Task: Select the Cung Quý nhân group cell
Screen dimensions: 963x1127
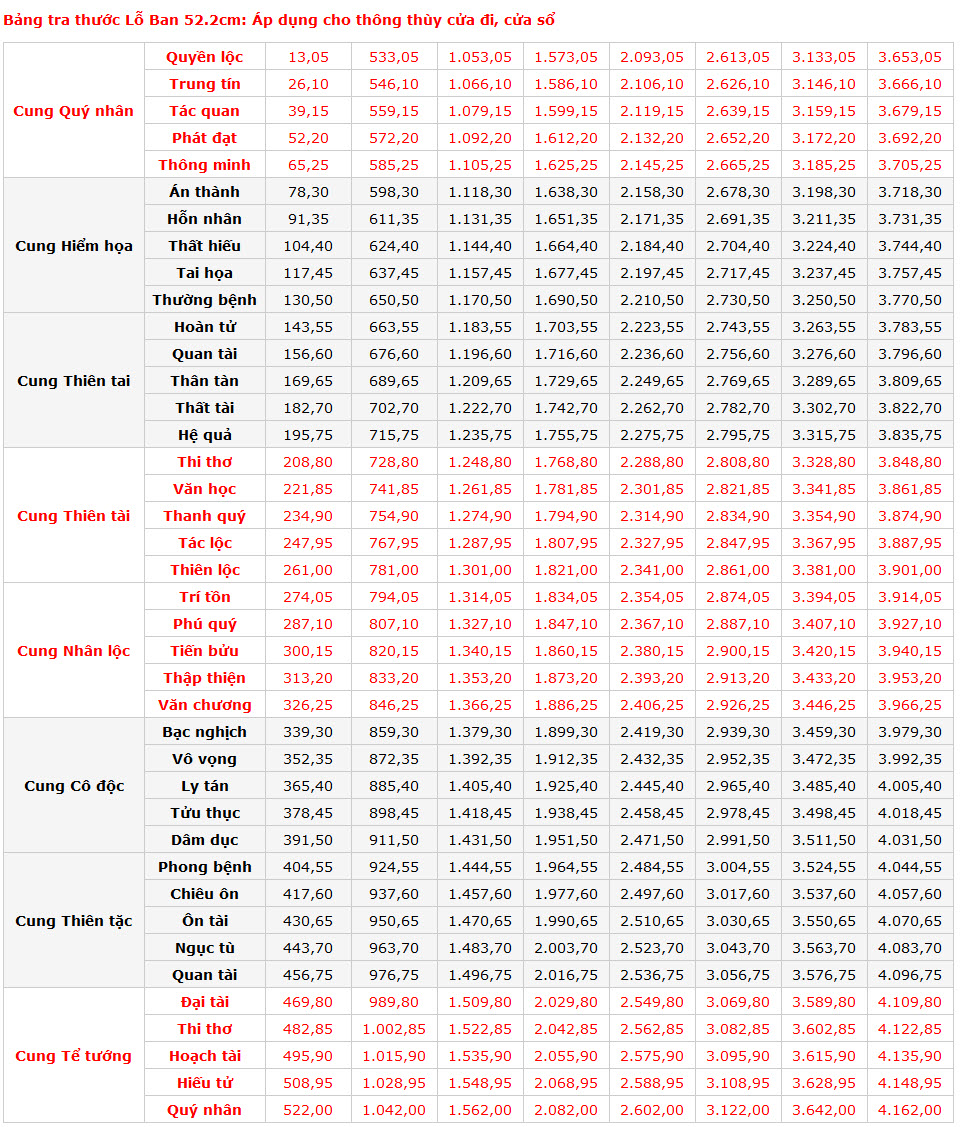Action: pos(73,111)
